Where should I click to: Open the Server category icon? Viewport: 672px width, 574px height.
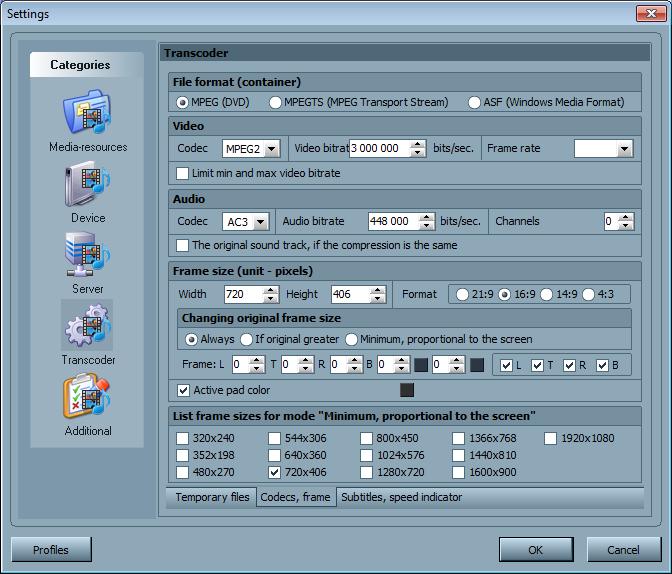[87, 255]
